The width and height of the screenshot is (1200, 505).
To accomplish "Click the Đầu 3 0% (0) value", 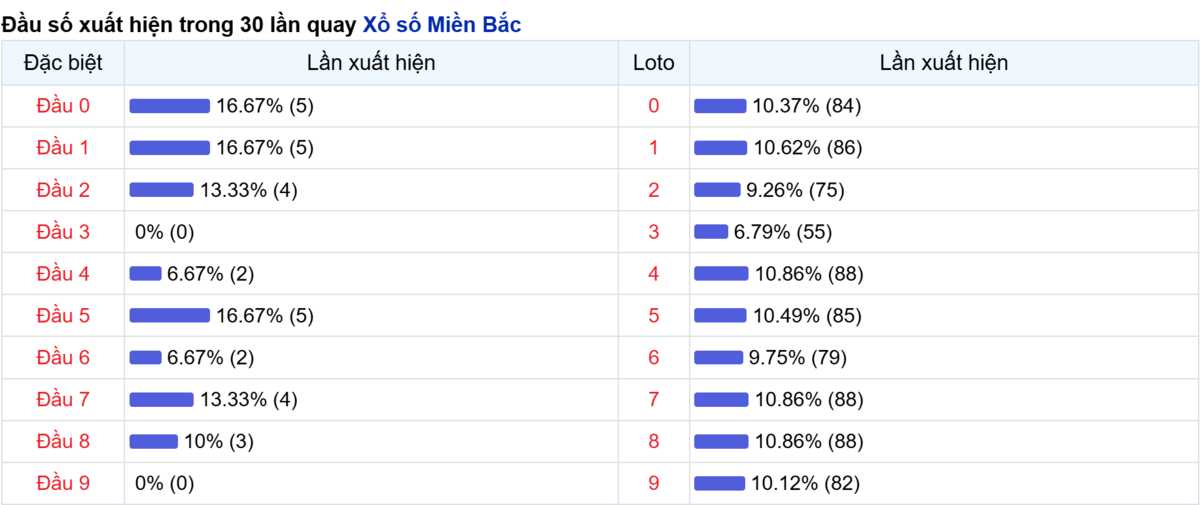I will pos(165,232).
